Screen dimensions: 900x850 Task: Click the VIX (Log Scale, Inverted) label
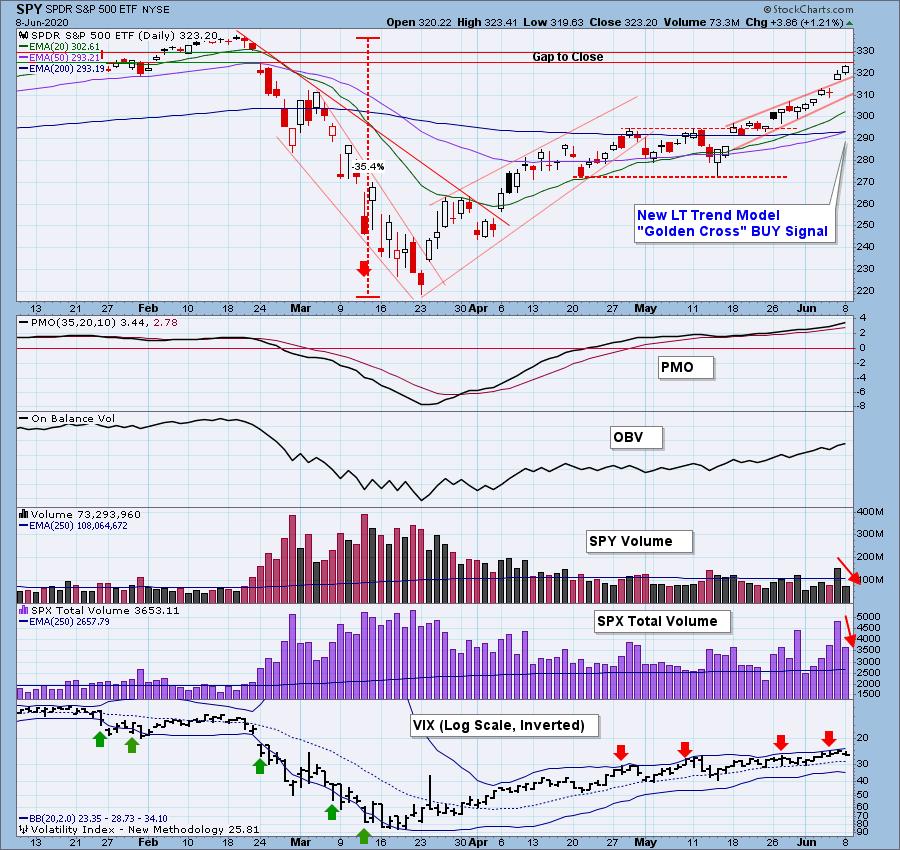tap(505, 725)
